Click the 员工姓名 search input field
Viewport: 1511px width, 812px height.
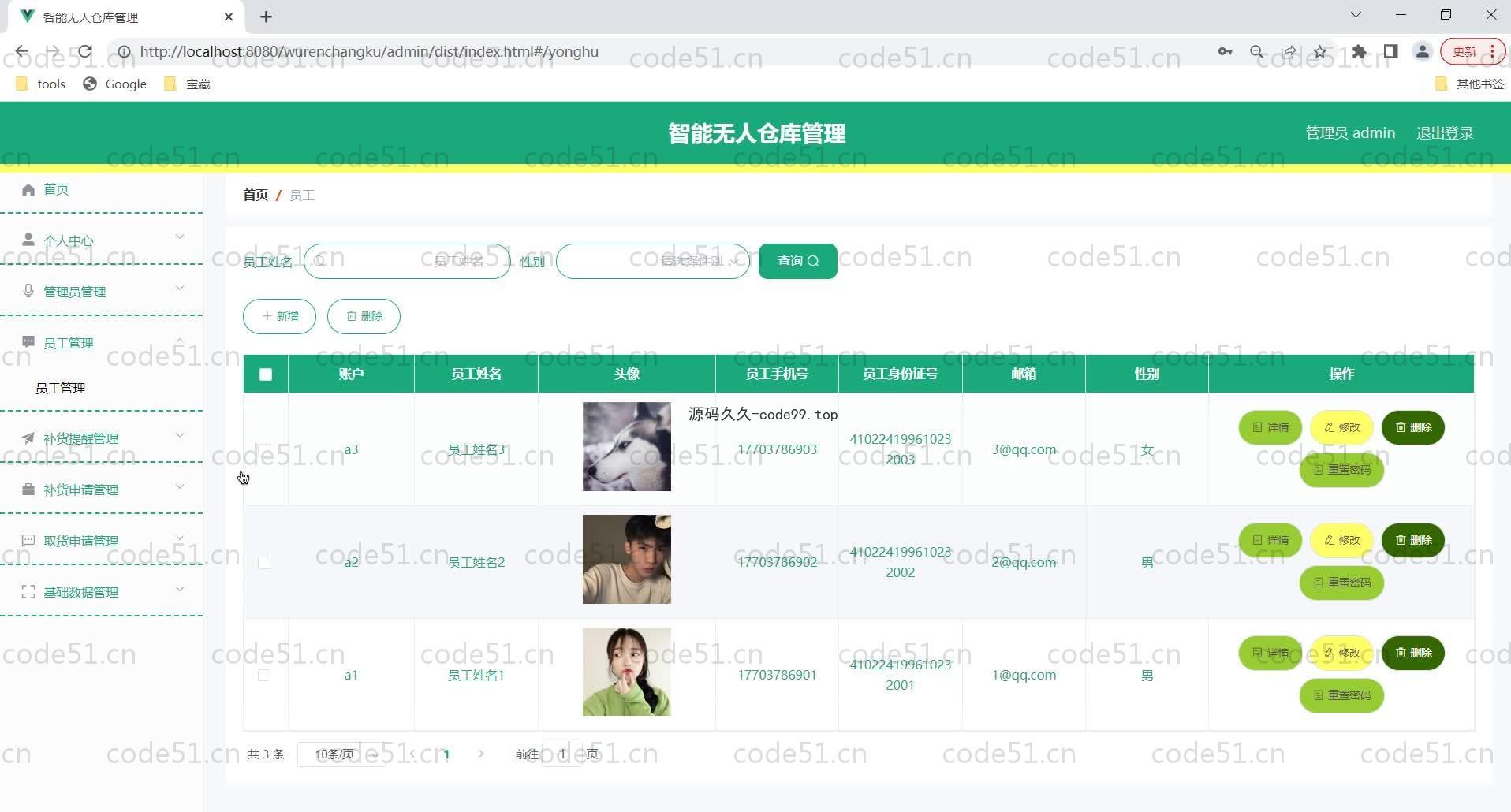point(407,261)
